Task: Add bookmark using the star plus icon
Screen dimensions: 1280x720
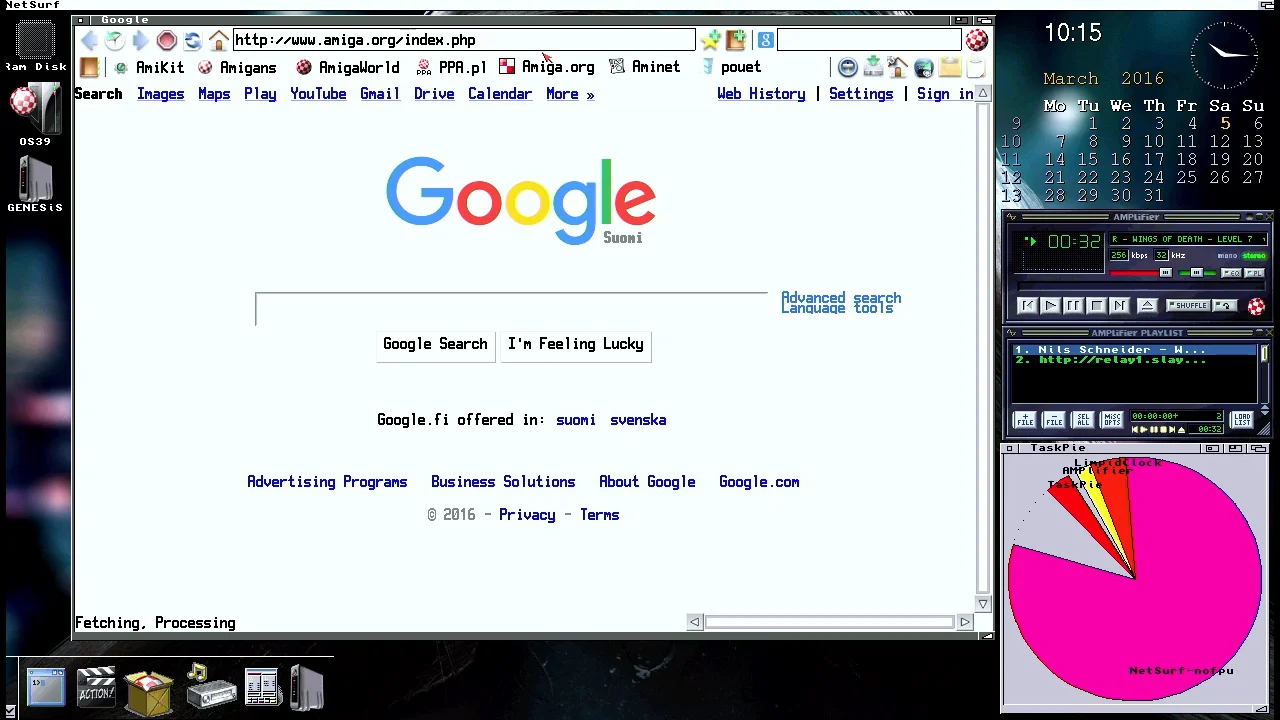Action: pyautogui.click(x=710, y=40)
